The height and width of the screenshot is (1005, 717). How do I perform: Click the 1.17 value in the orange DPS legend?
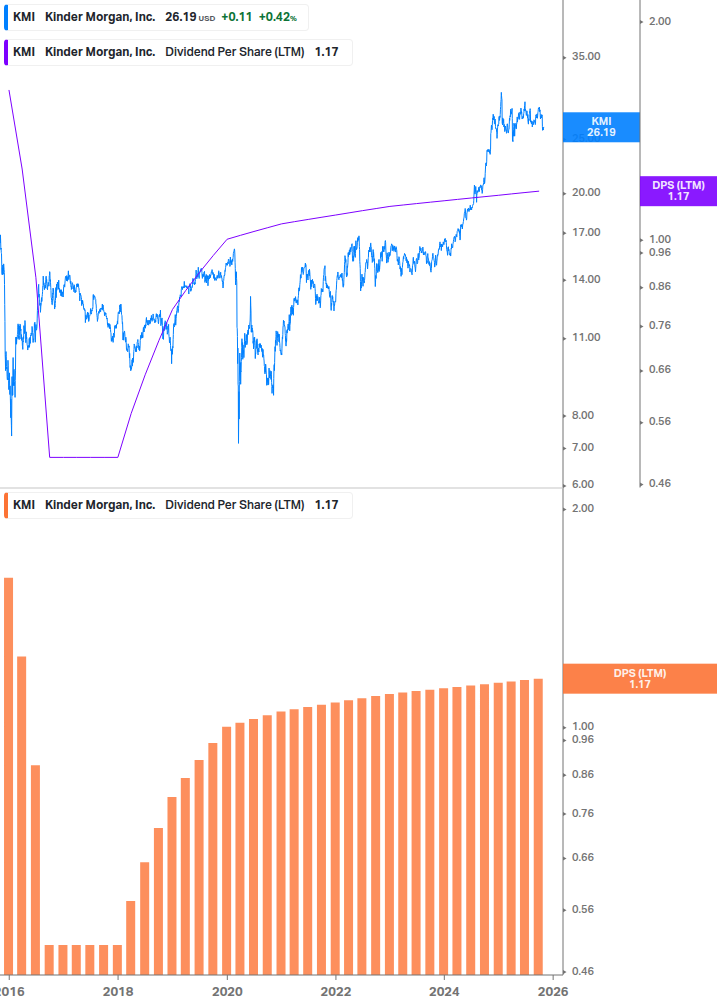coord(326,504)
